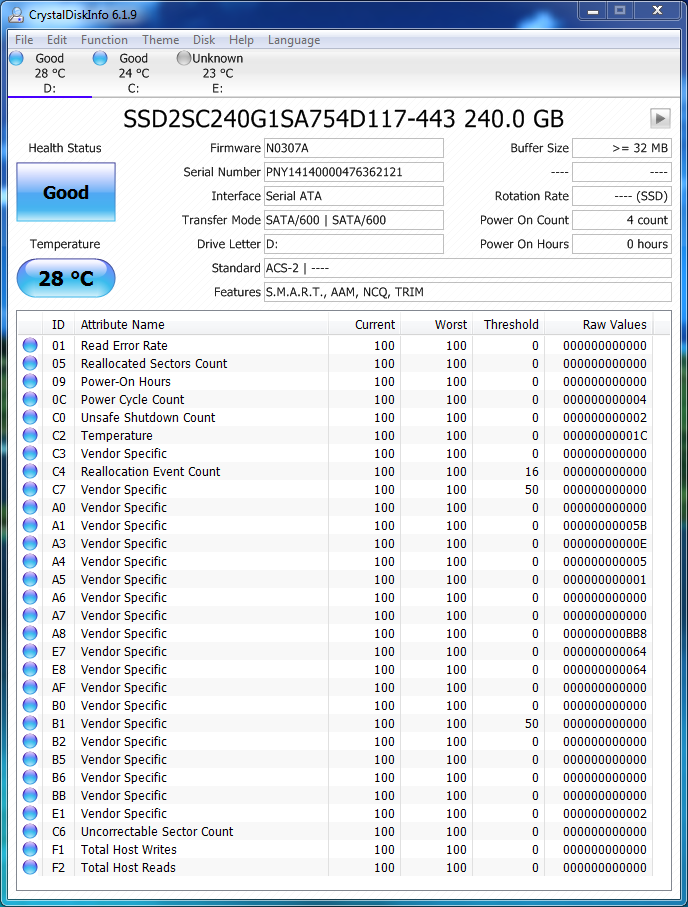Click the Serial Number field
688x907 pixels.
[353, 172]
